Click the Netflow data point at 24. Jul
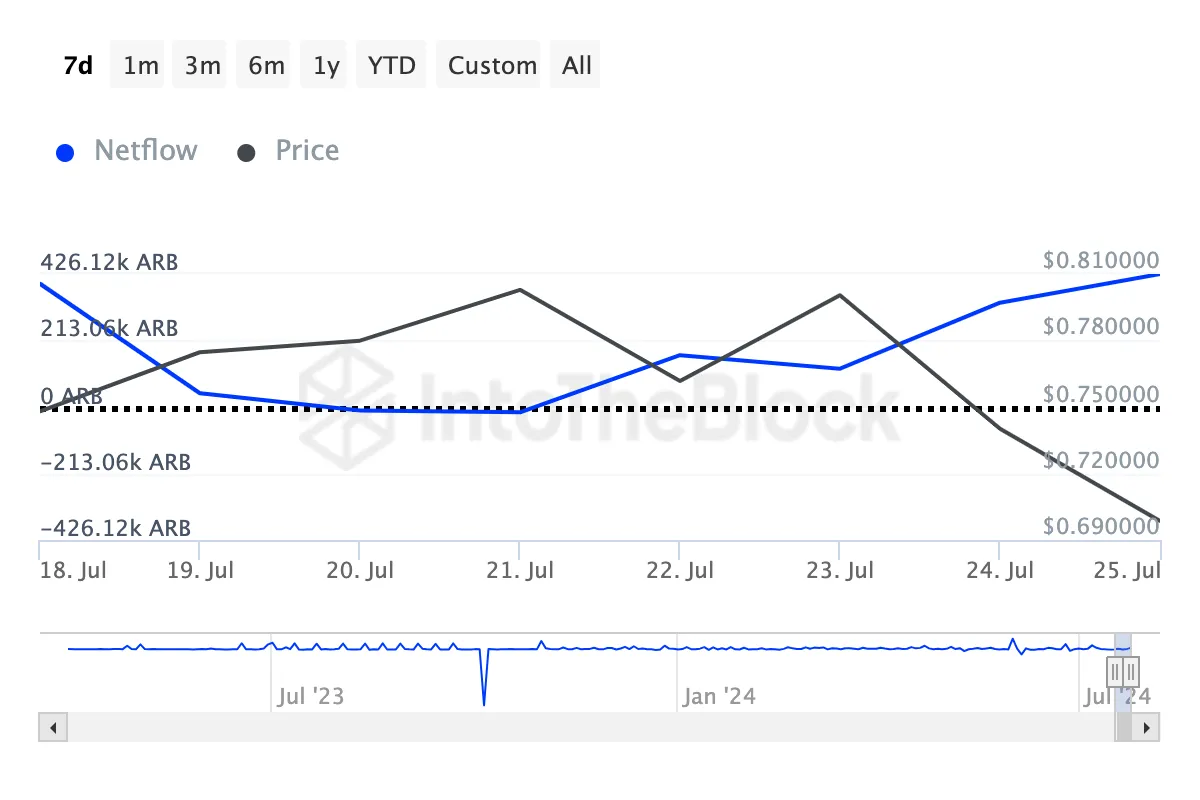This screenshot has height=800, width=1200. point(1000,303)
